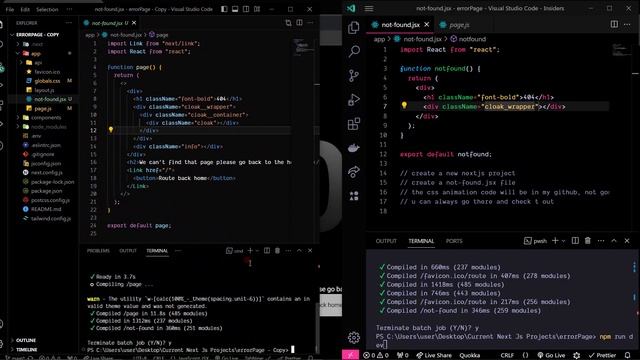Click Live Share in Insiders status bar

(x=434, y=356)
